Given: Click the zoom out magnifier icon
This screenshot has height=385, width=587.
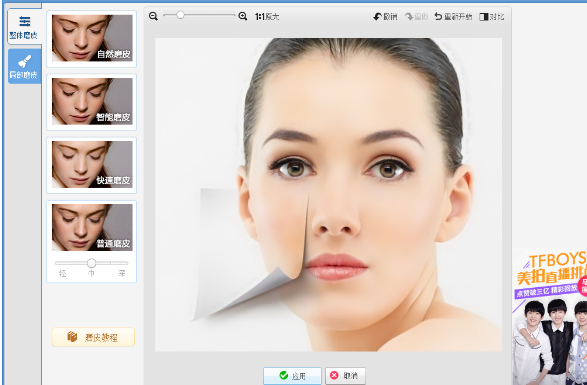Looking at the screenshot, I should [x=153, y=16].
